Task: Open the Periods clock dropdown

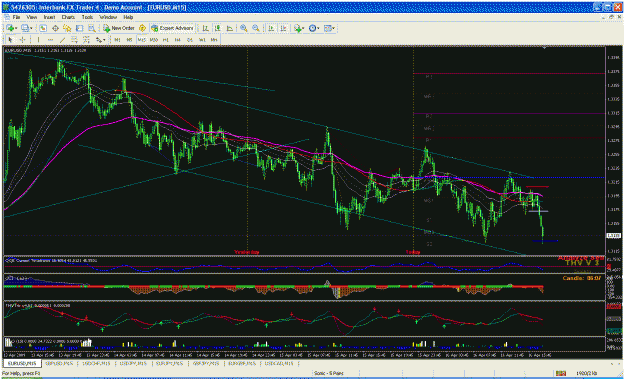Action: 314,28
